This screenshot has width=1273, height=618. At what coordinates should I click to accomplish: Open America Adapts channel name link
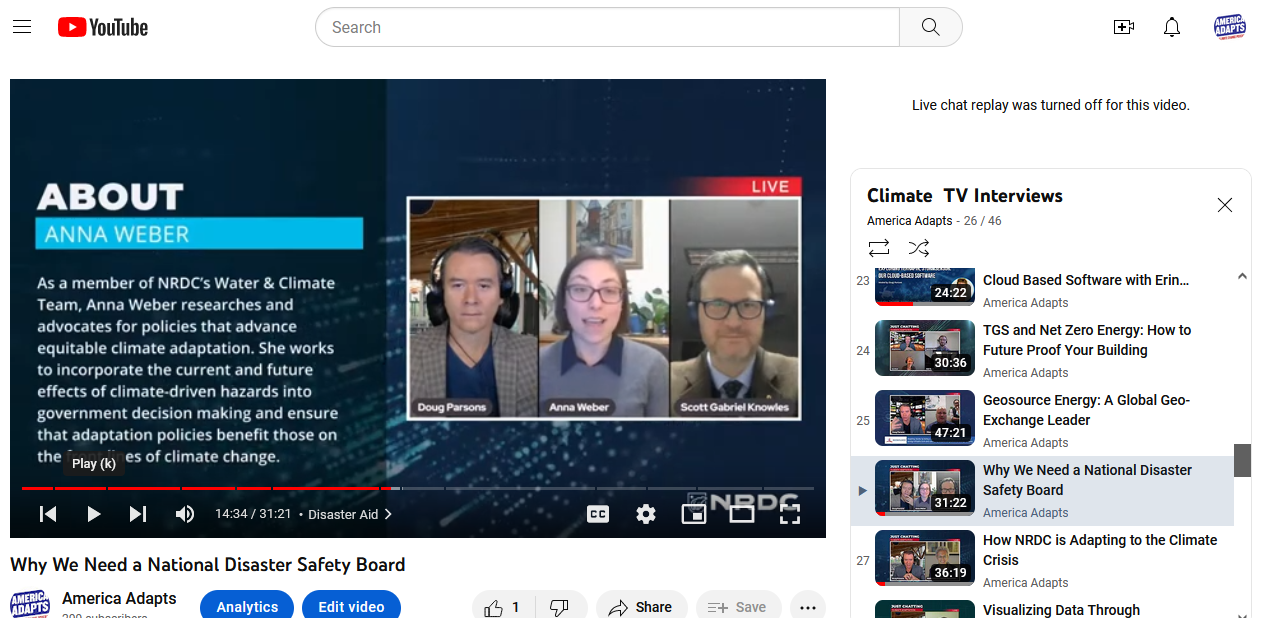coord(119,598)
